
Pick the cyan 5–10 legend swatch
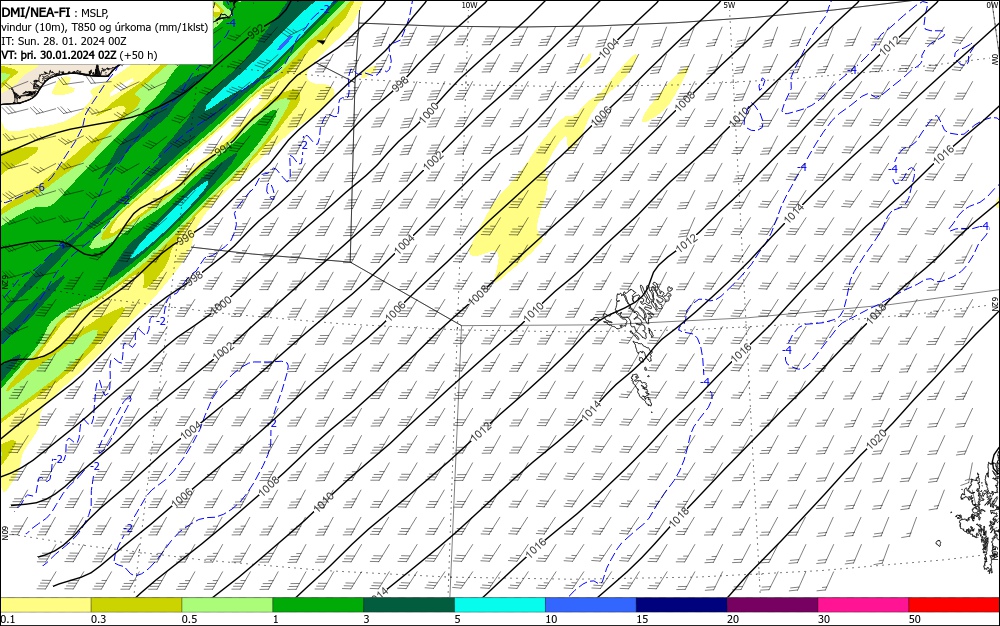[500, 605]
